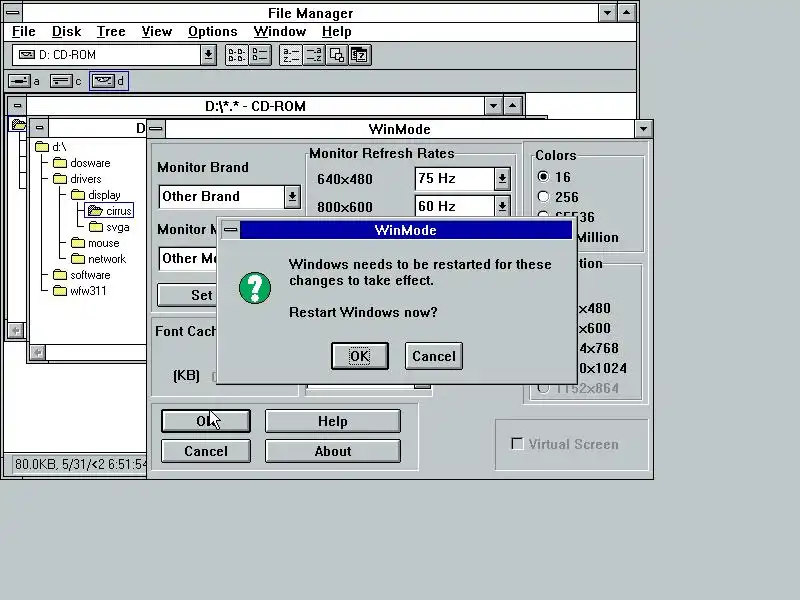Image resolution: width=800 pixels, height=600 pixels.
Task: Open the wfw311 folder icon
Action: pos(60,291)
